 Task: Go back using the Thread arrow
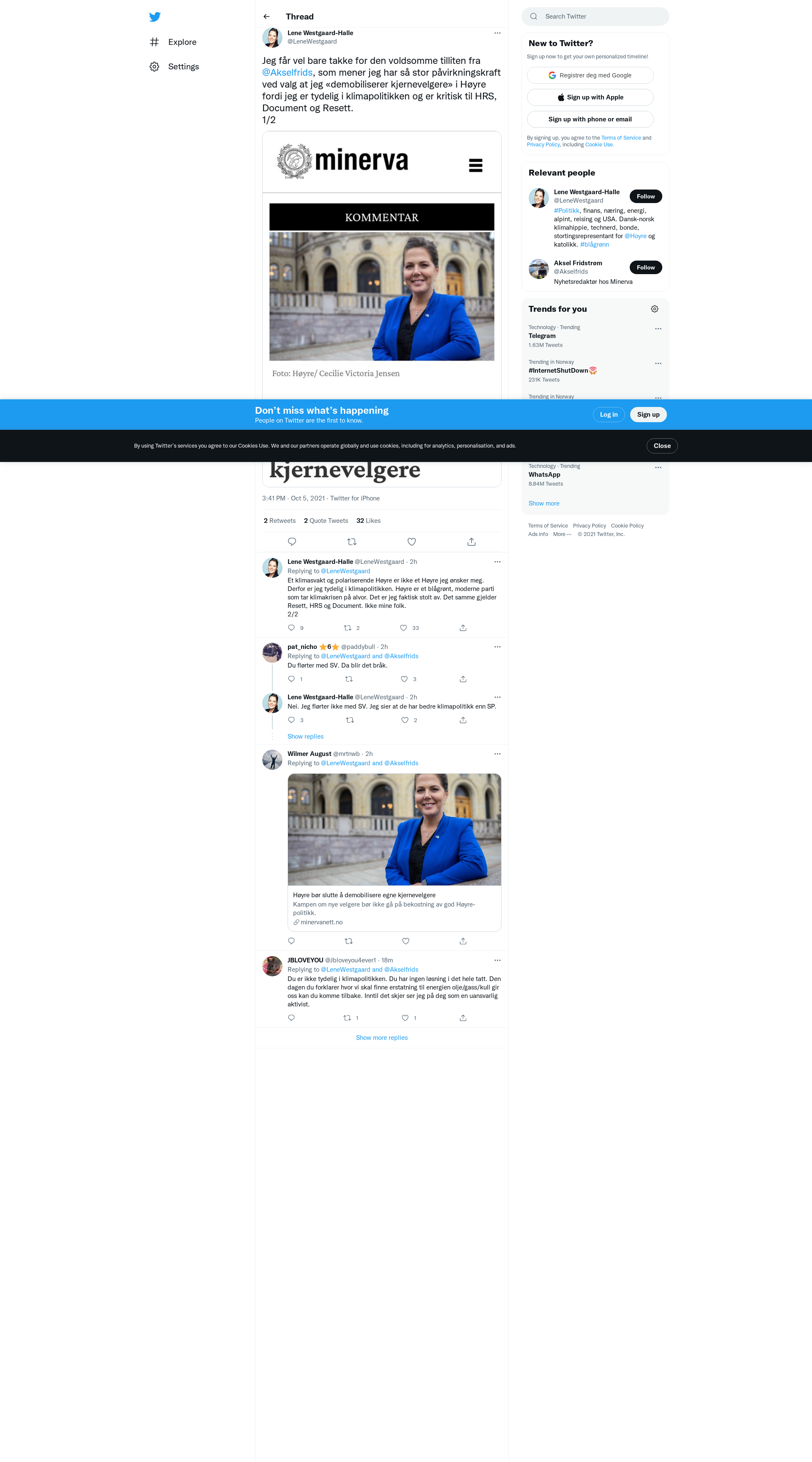click(267, 16)
